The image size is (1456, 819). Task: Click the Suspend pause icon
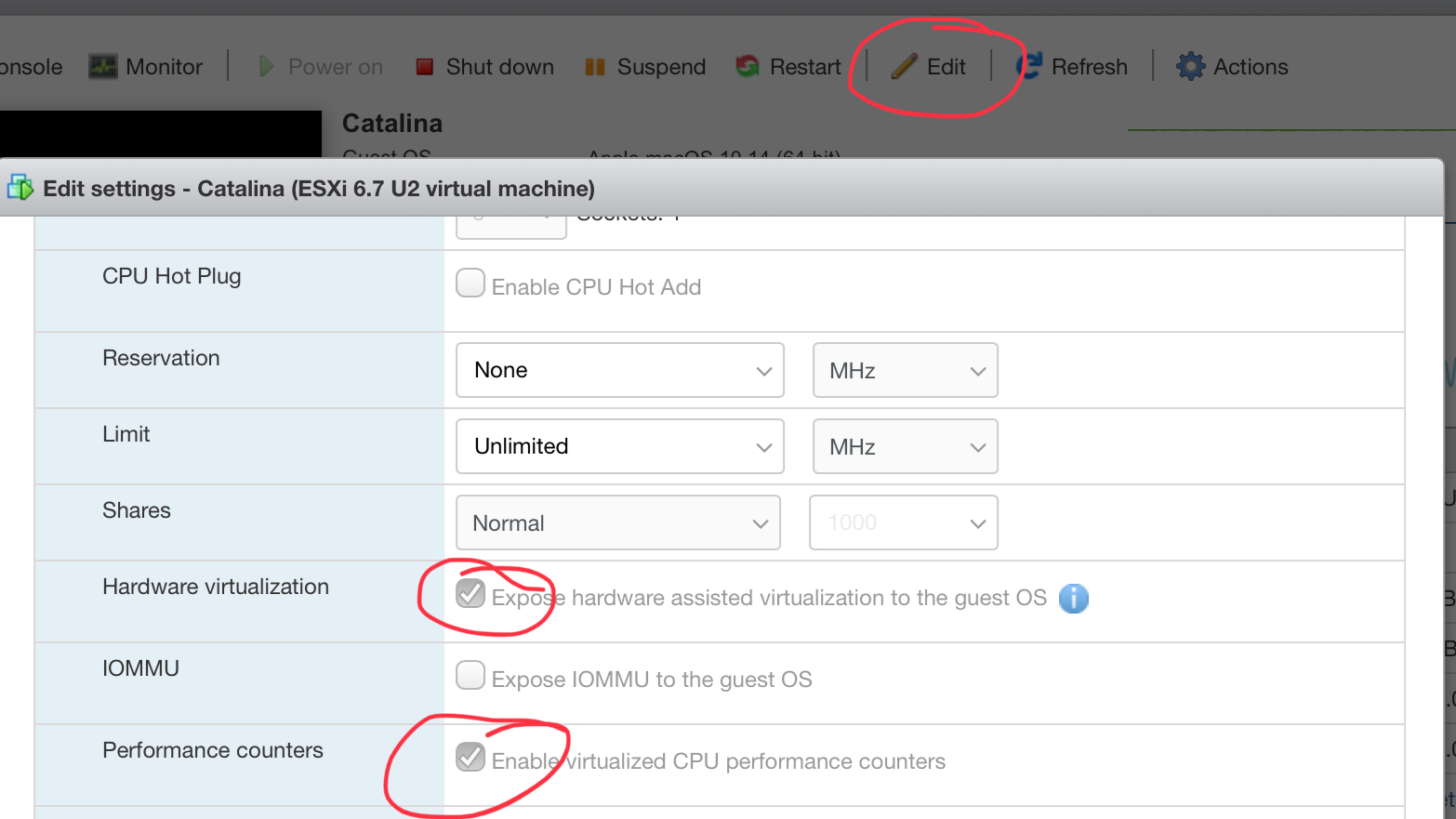point(595,67)
